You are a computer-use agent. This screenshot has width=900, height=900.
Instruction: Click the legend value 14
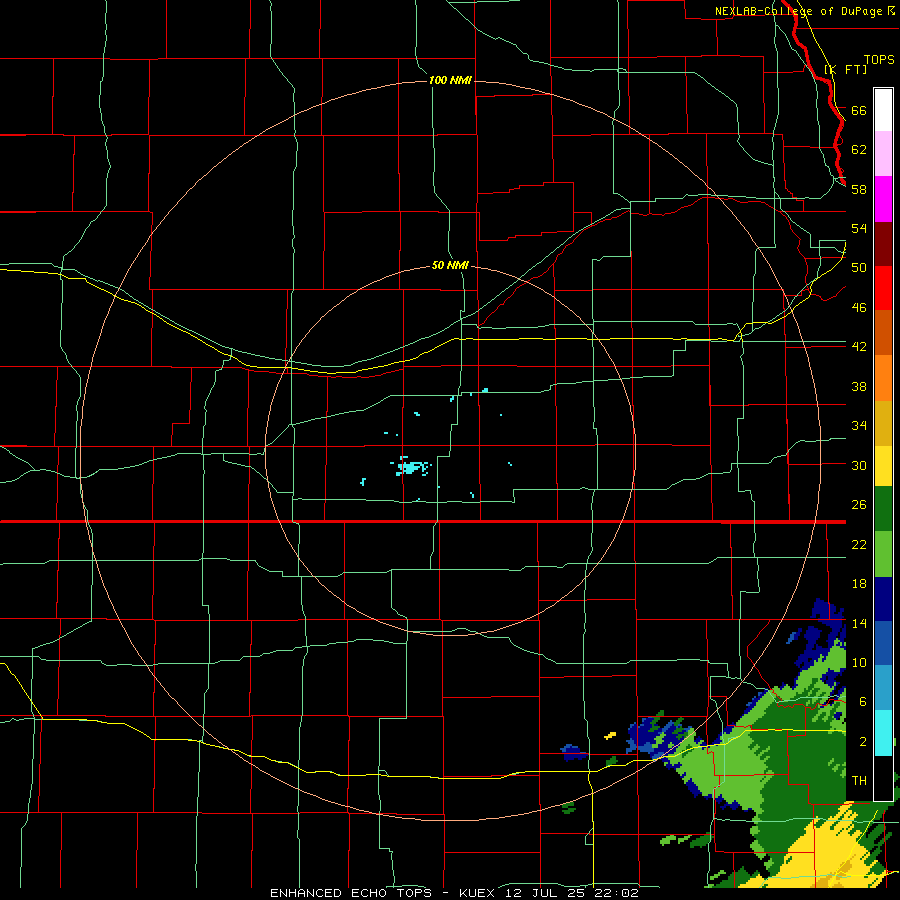859,623
